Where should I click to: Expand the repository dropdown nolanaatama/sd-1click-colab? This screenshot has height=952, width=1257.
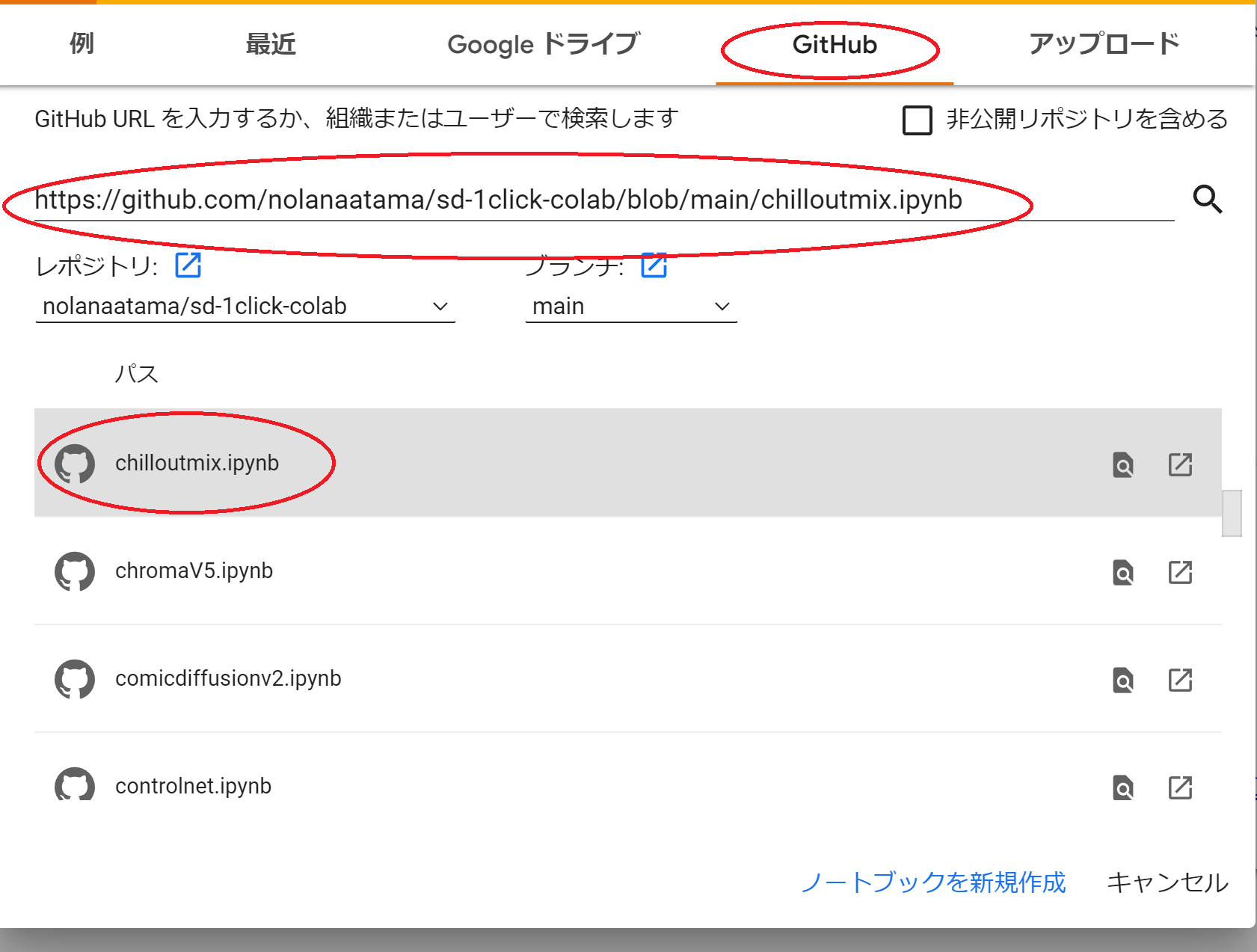click(x=245, y=307)
